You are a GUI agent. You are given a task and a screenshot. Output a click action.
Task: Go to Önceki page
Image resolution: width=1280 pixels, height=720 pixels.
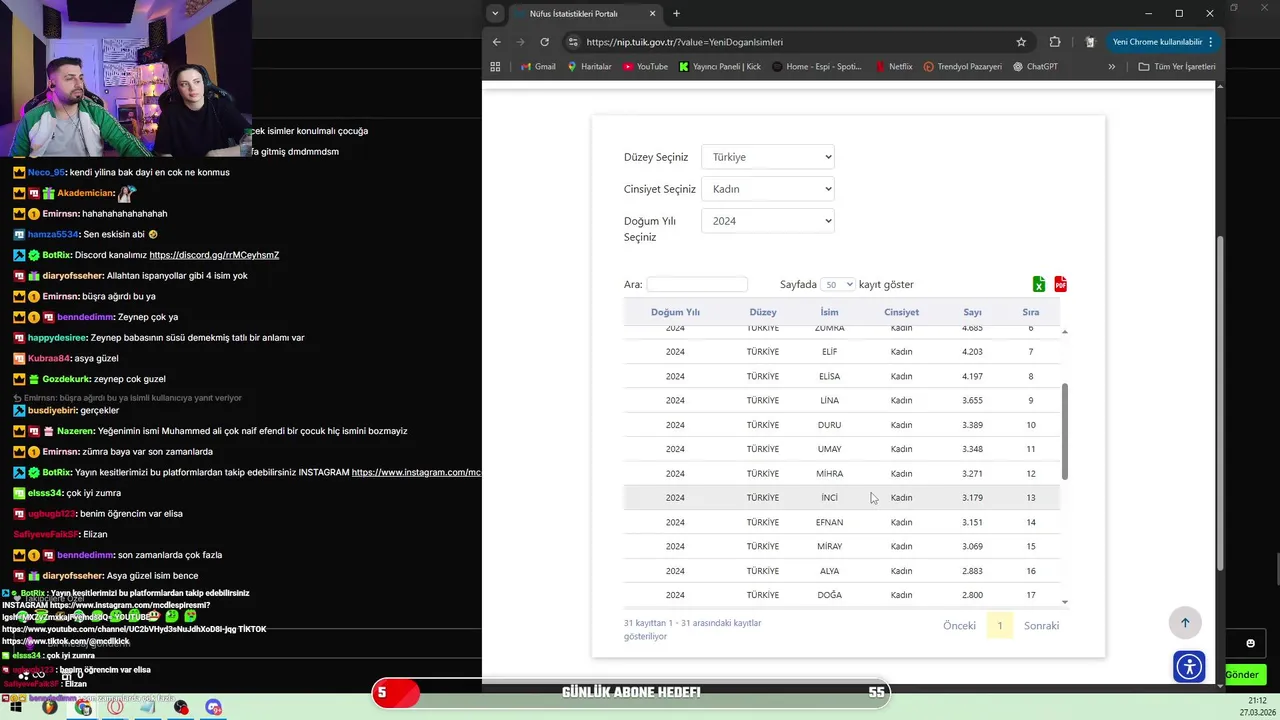(x=959, y=626)
